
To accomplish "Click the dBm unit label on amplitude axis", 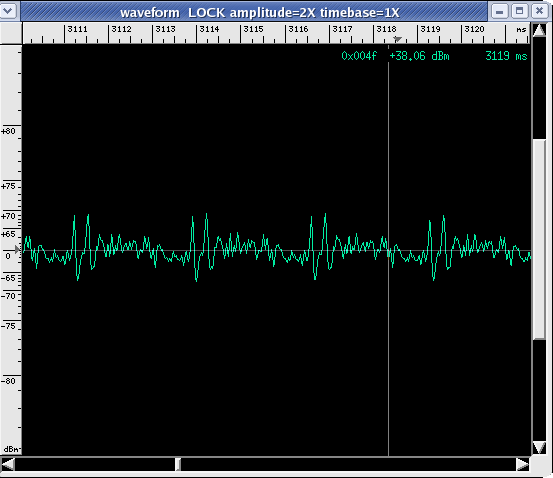I will click(x=11, y=449).
